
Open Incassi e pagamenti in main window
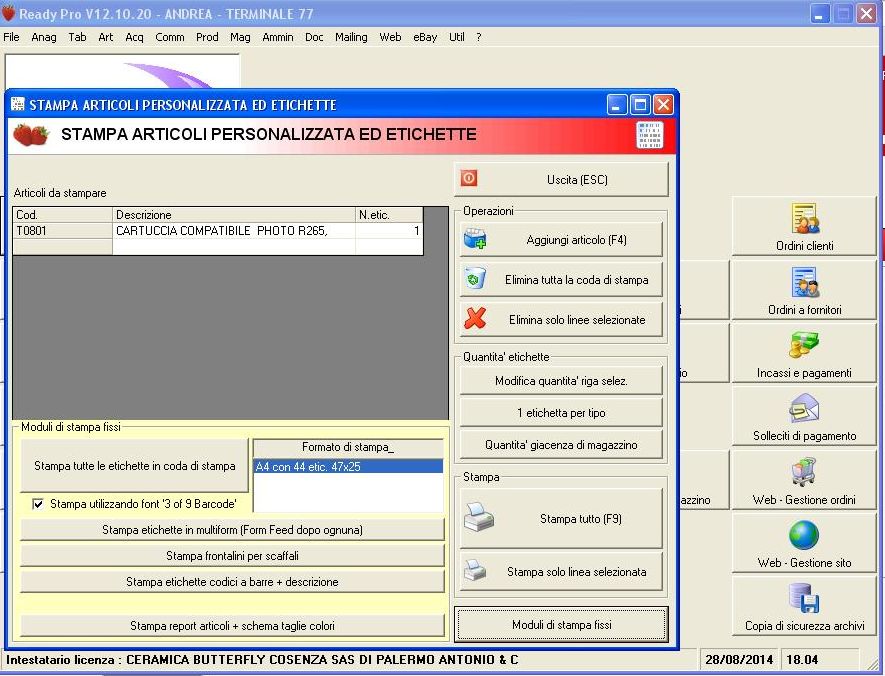point(804,353)
